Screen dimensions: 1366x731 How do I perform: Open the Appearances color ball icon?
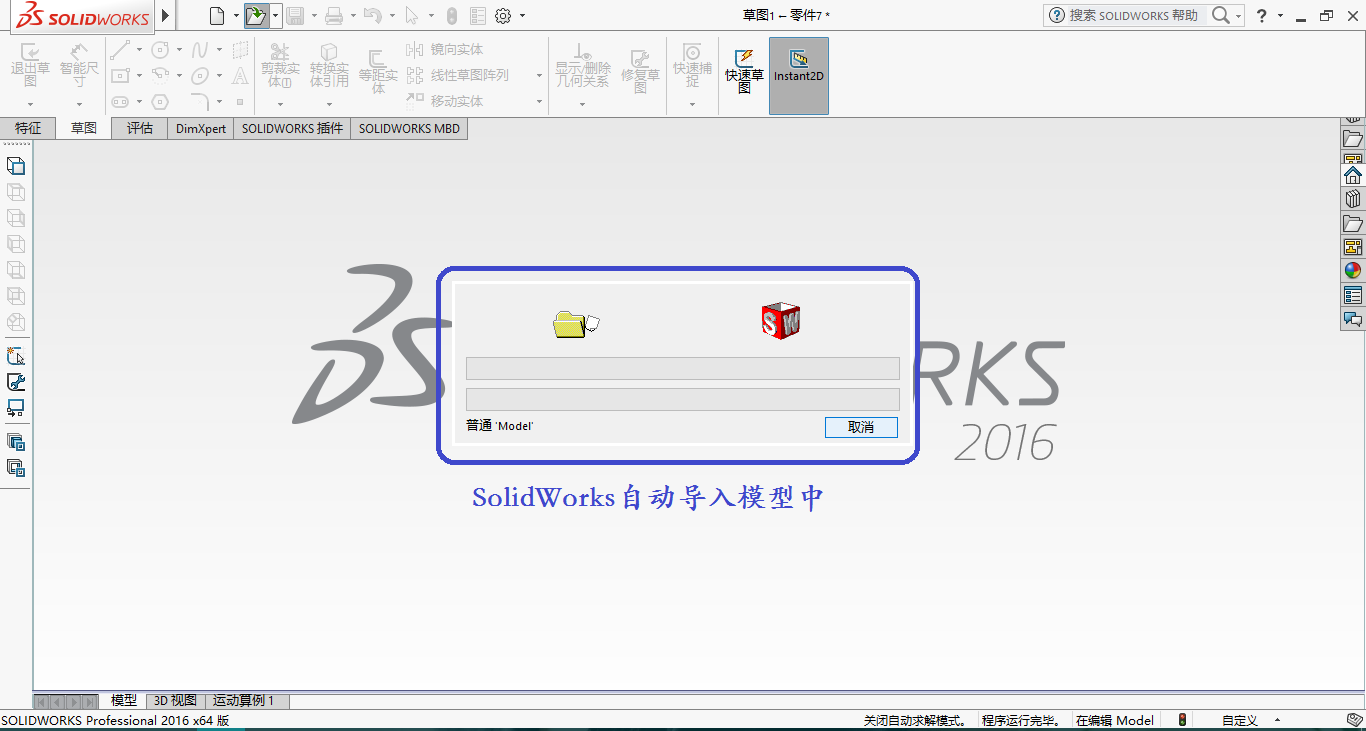click(1353, 270)
